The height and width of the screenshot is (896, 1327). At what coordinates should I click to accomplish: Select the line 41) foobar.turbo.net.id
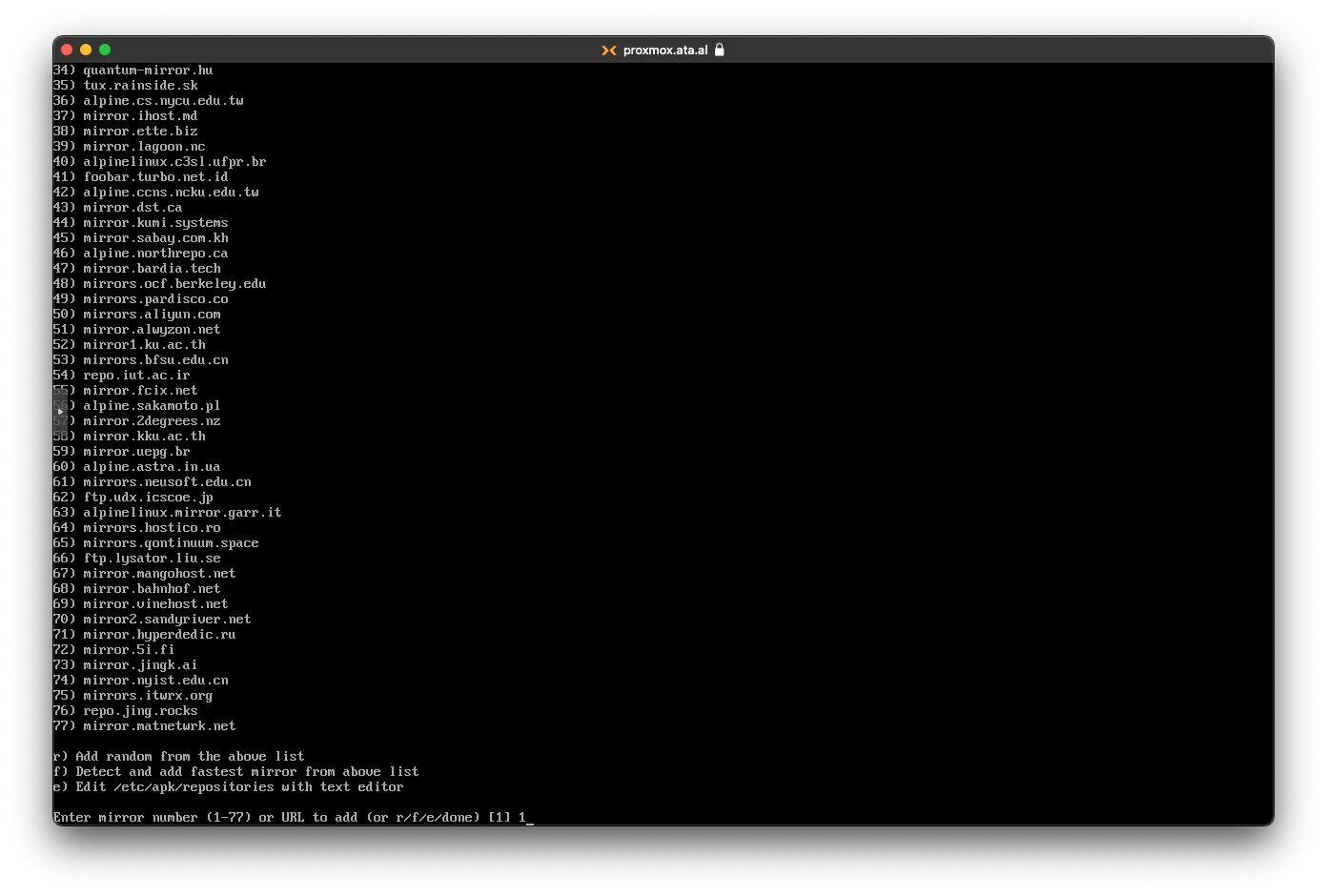click(141, 177)
